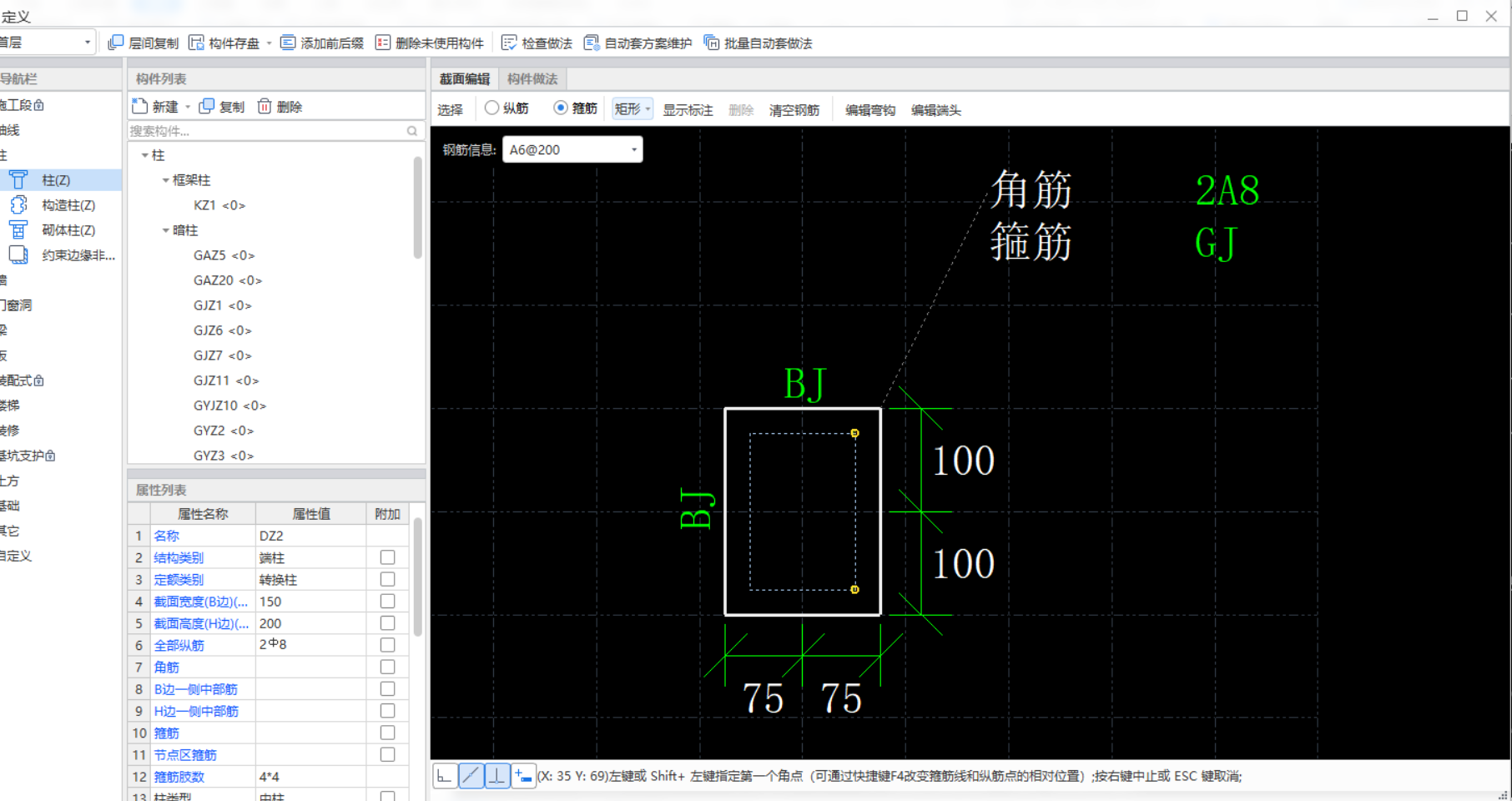This screenshot has height=801, width=1512.
Task: Click the 4*4 箍筋肢数 value cell
Action: coord(310,777)
